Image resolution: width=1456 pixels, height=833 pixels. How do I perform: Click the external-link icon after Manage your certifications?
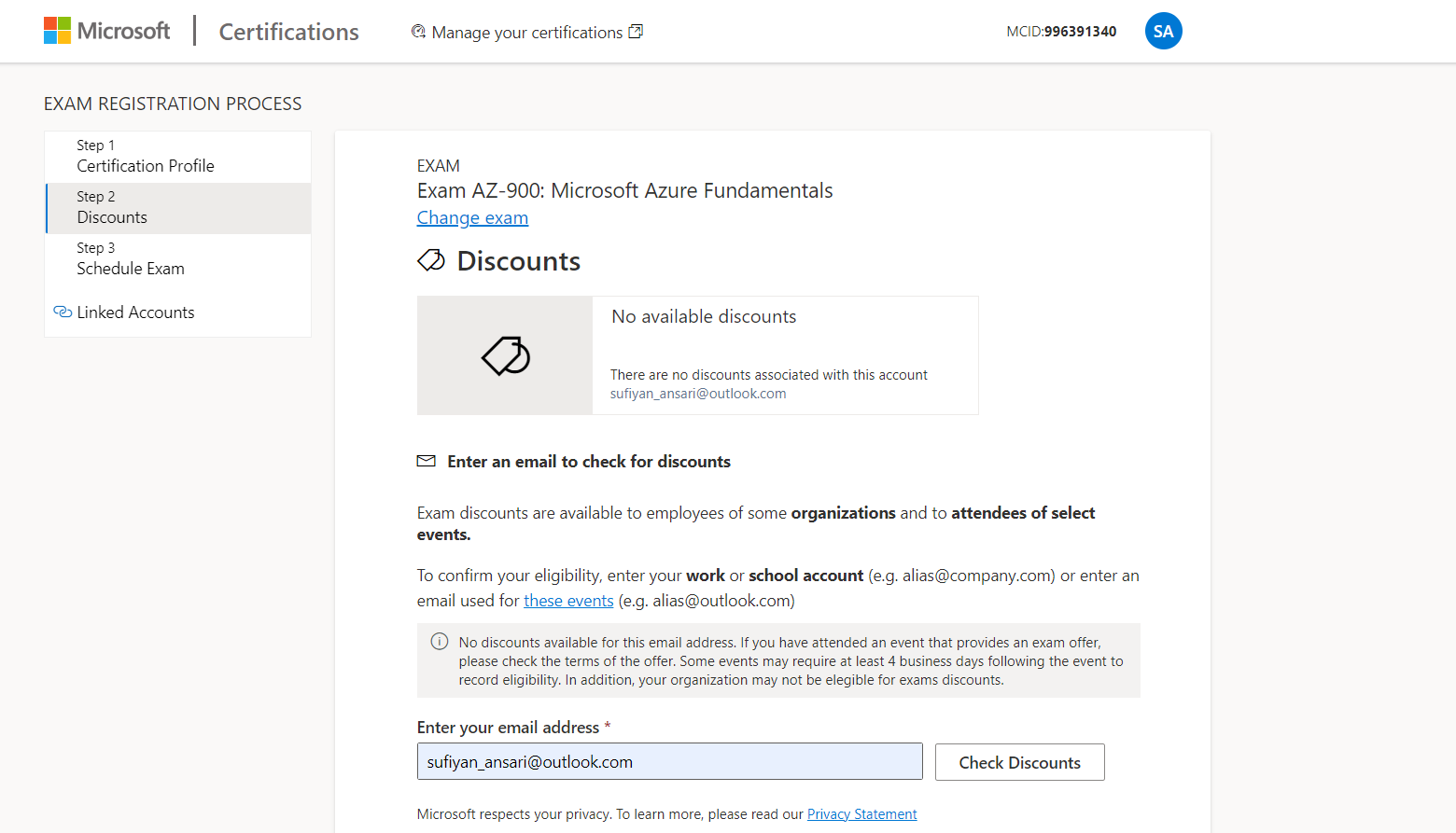(x=636, y=31)
